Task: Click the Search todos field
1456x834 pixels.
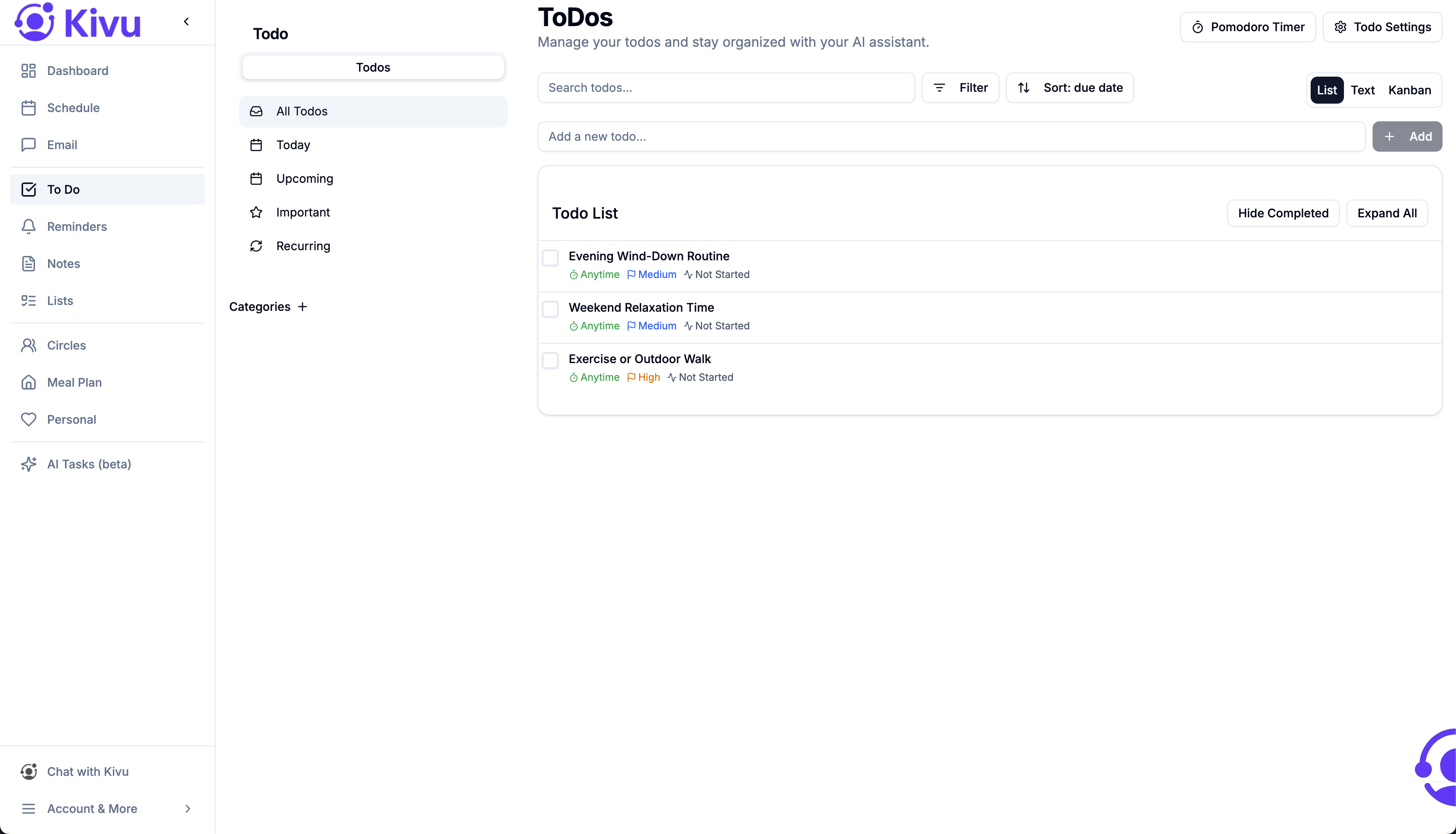Action: click(725, 88)
